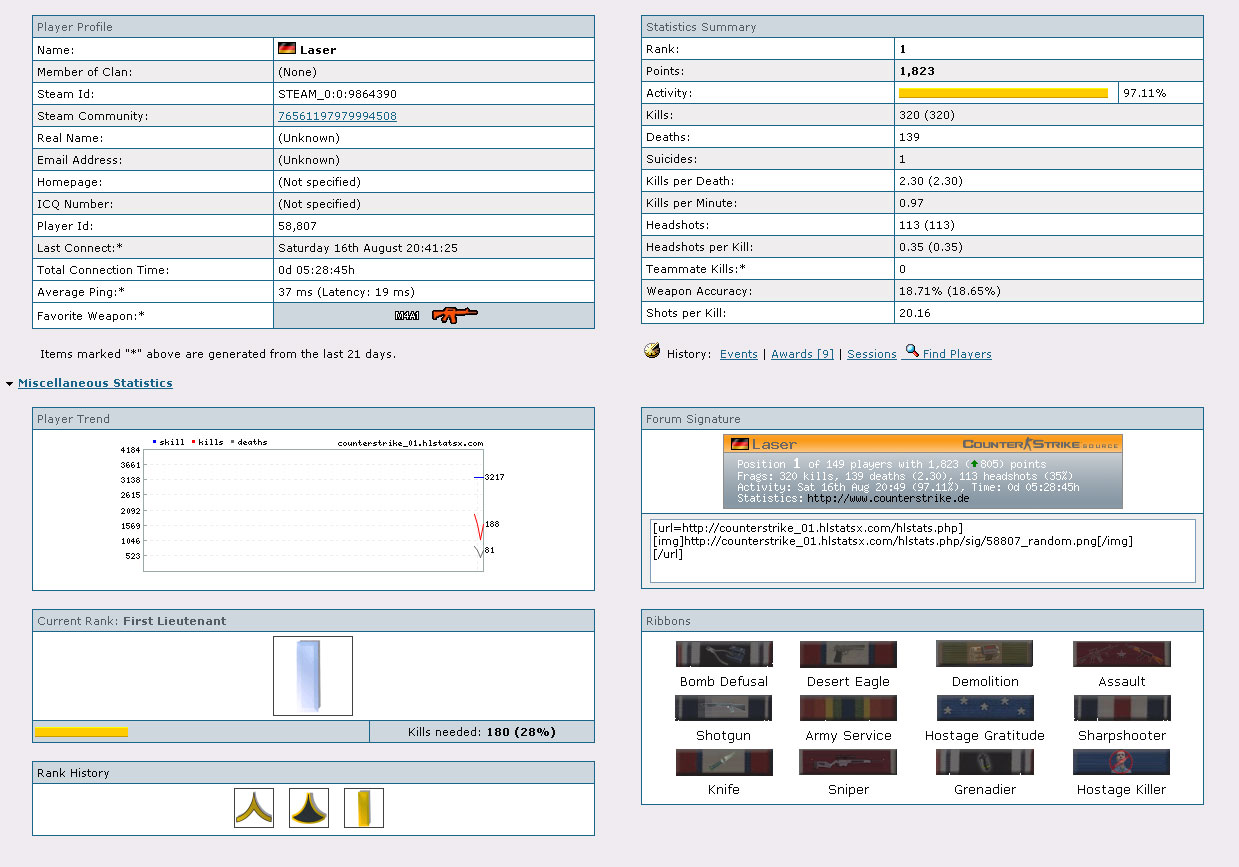Open the Events history link
The width and height of the screenshot is (1239, 867).
click(x=738, y=354)
